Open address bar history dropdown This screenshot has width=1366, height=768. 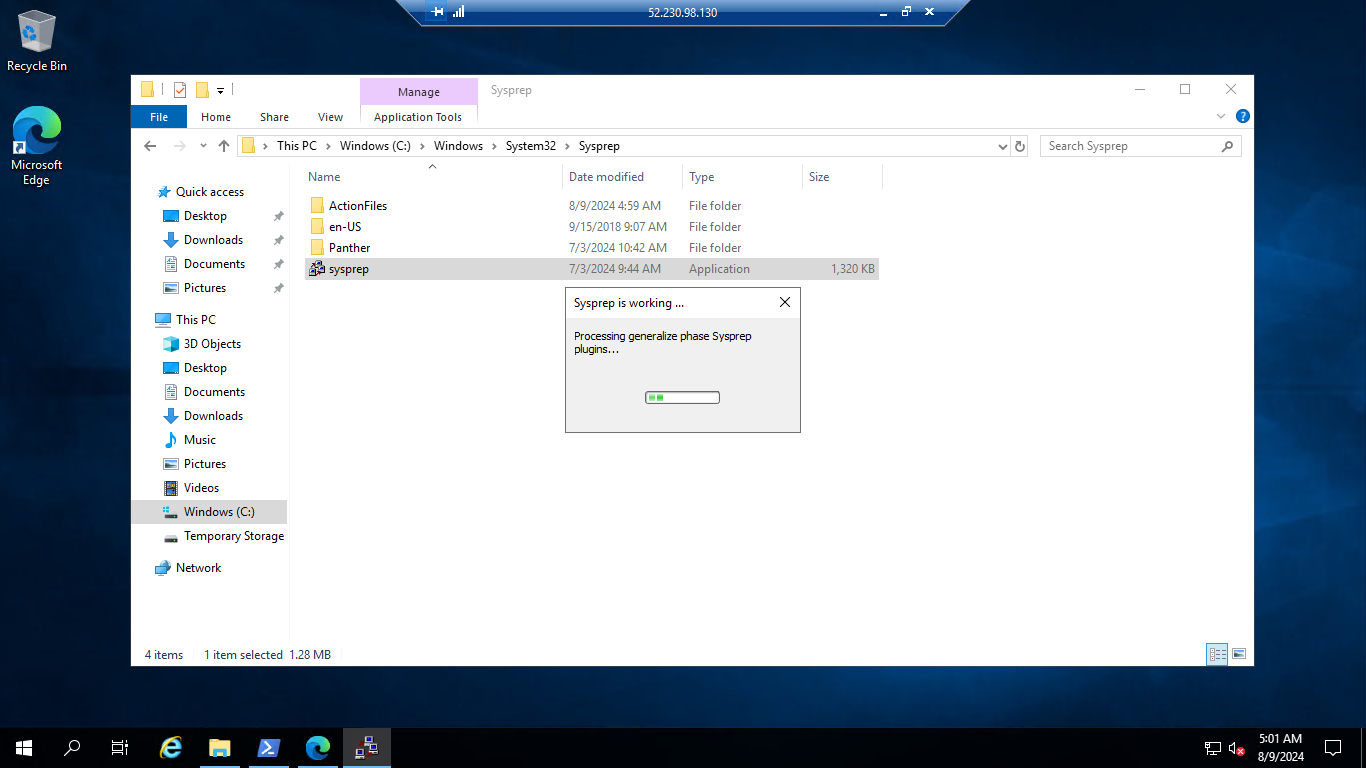(x=1003, y=146)
